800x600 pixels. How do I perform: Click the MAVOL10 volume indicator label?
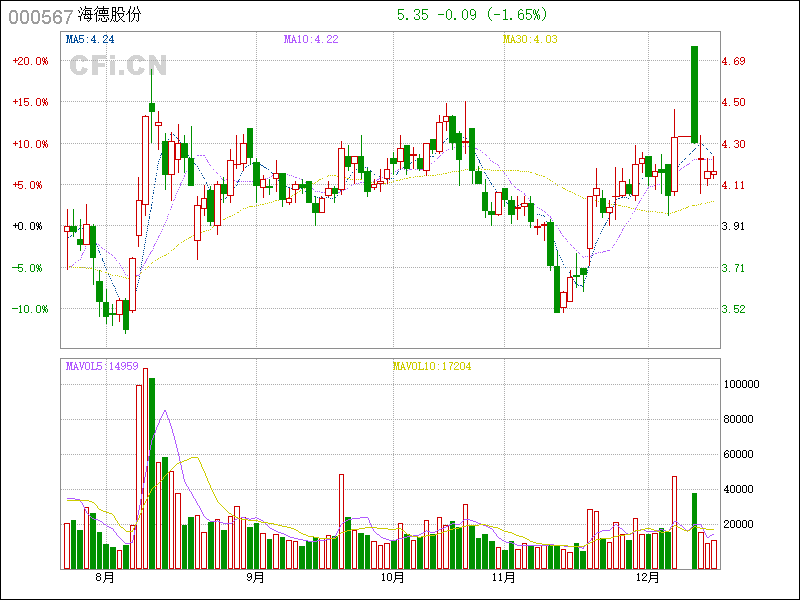431,366
